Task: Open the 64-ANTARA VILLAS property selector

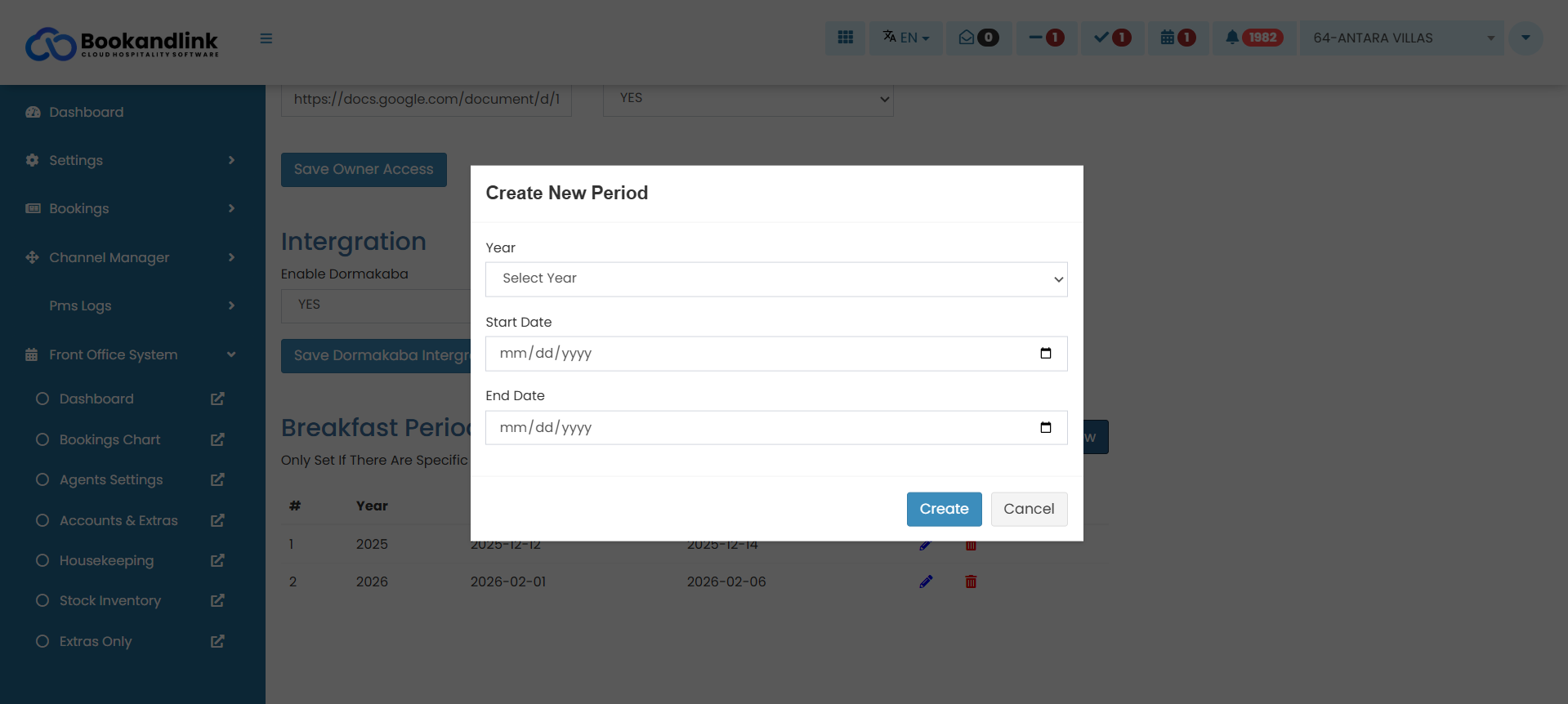Action: tap(1400, 38)
